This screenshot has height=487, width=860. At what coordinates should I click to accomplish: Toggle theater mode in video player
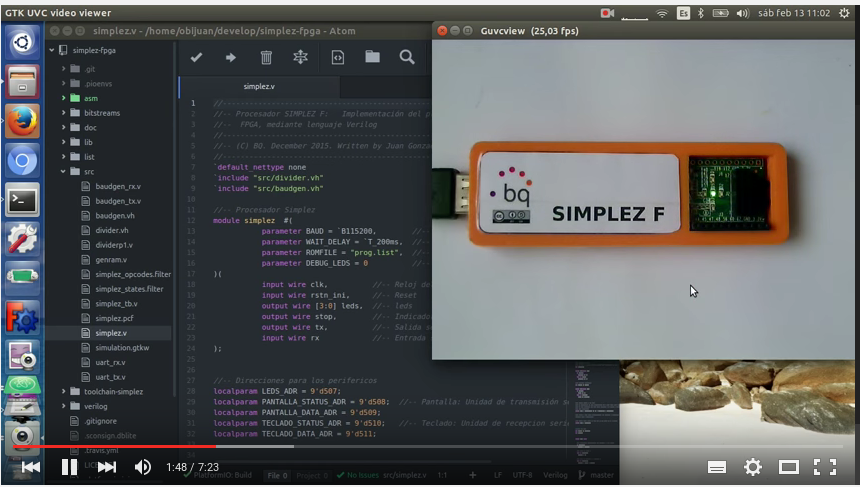[789, 467]
